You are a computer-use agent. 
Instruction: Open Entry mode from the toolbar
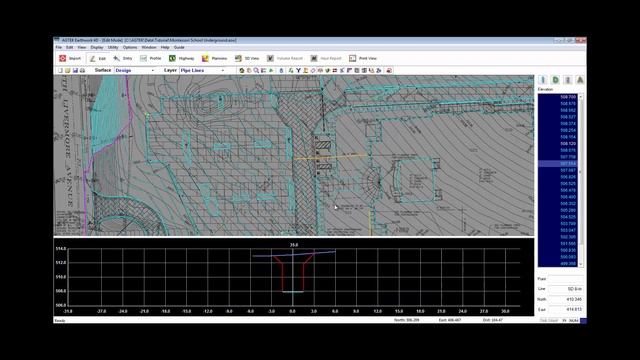[x=123, y=58]
